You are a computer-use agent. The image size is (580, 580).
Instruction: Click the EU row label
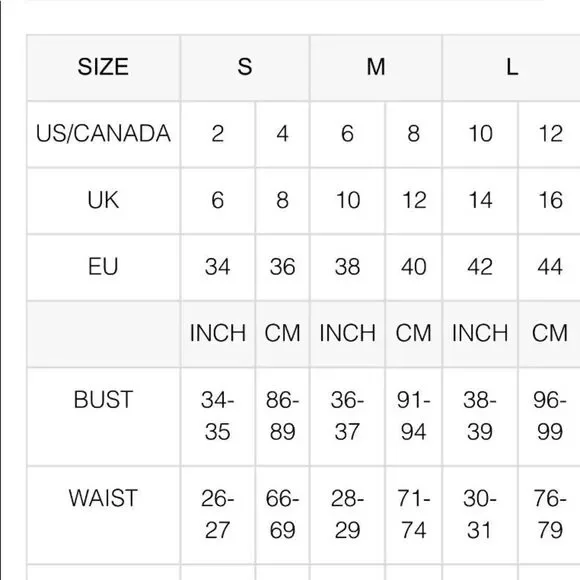tap(103, 267)
